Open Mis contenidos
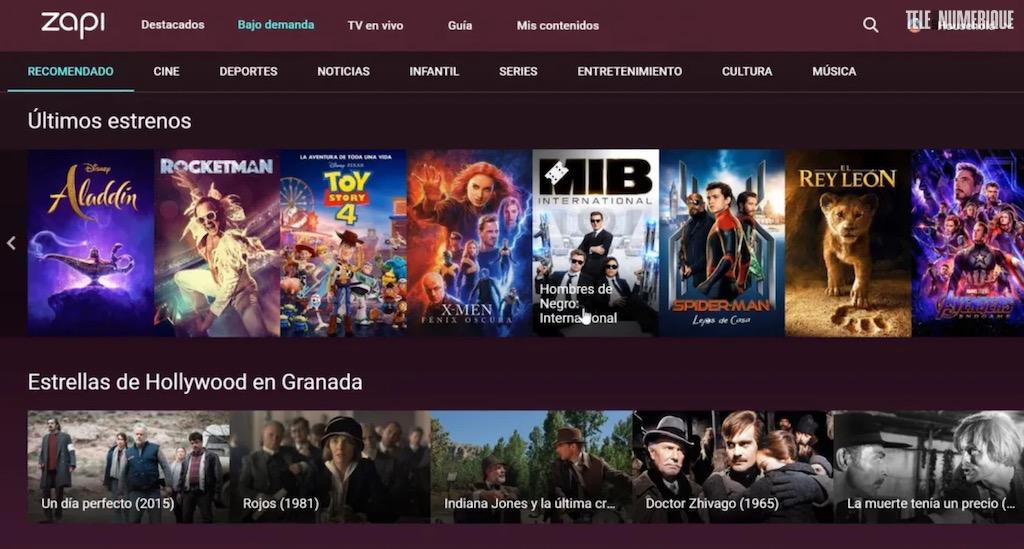Screen dimensions: 1024x549 click(x=557, y=25)
